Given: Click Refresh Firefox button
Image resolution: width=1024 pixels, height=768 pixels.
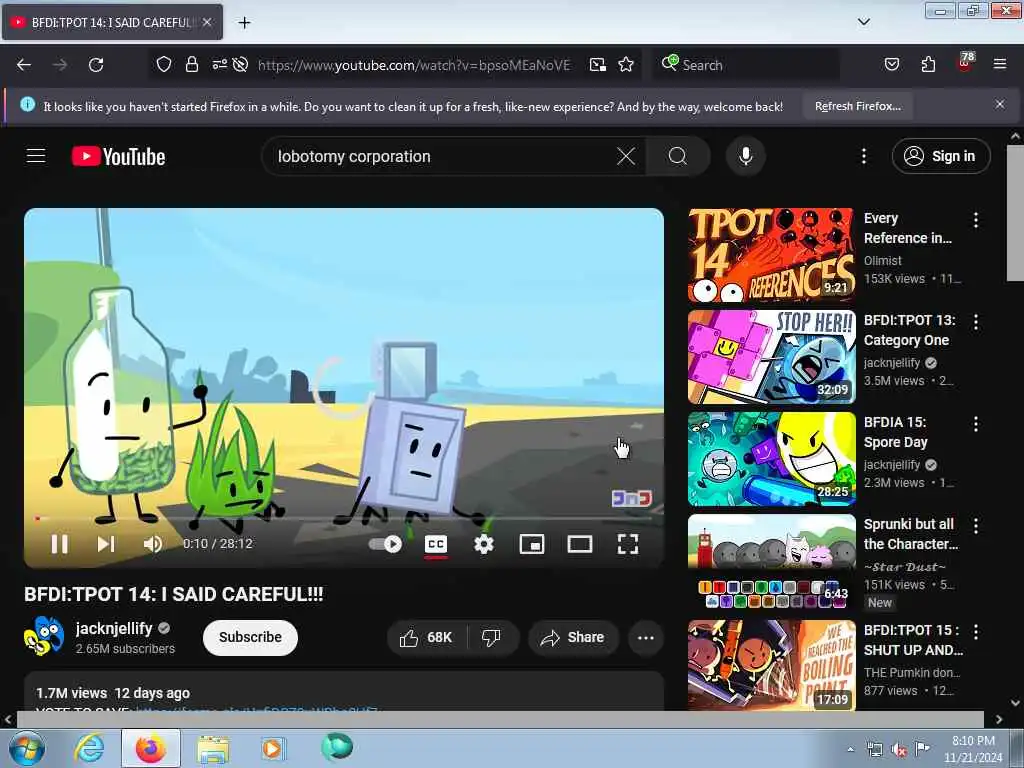Looking at the screenshot, I should (858, 106).
